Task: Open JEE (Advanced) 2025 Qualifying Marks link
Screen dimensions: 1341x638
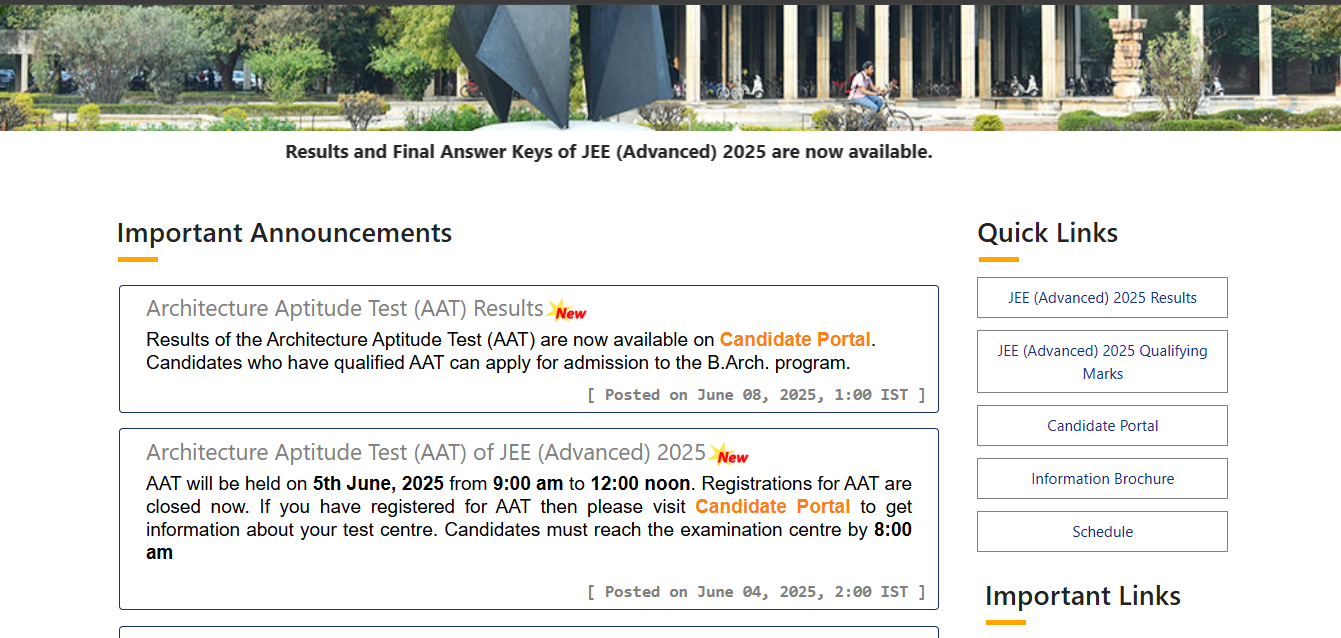Action: (x=1102, y=362)
